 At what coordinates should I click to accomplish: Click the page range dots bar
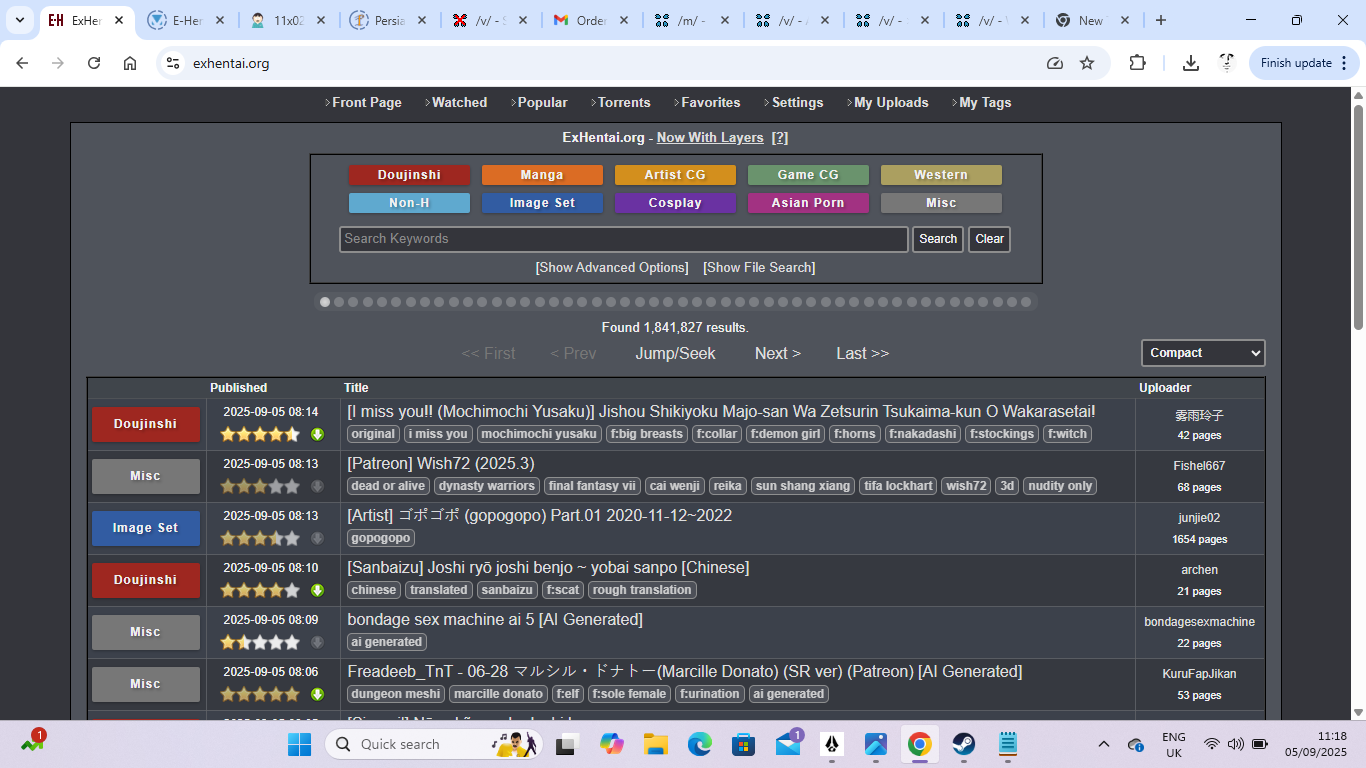click(x=675, y=302)
